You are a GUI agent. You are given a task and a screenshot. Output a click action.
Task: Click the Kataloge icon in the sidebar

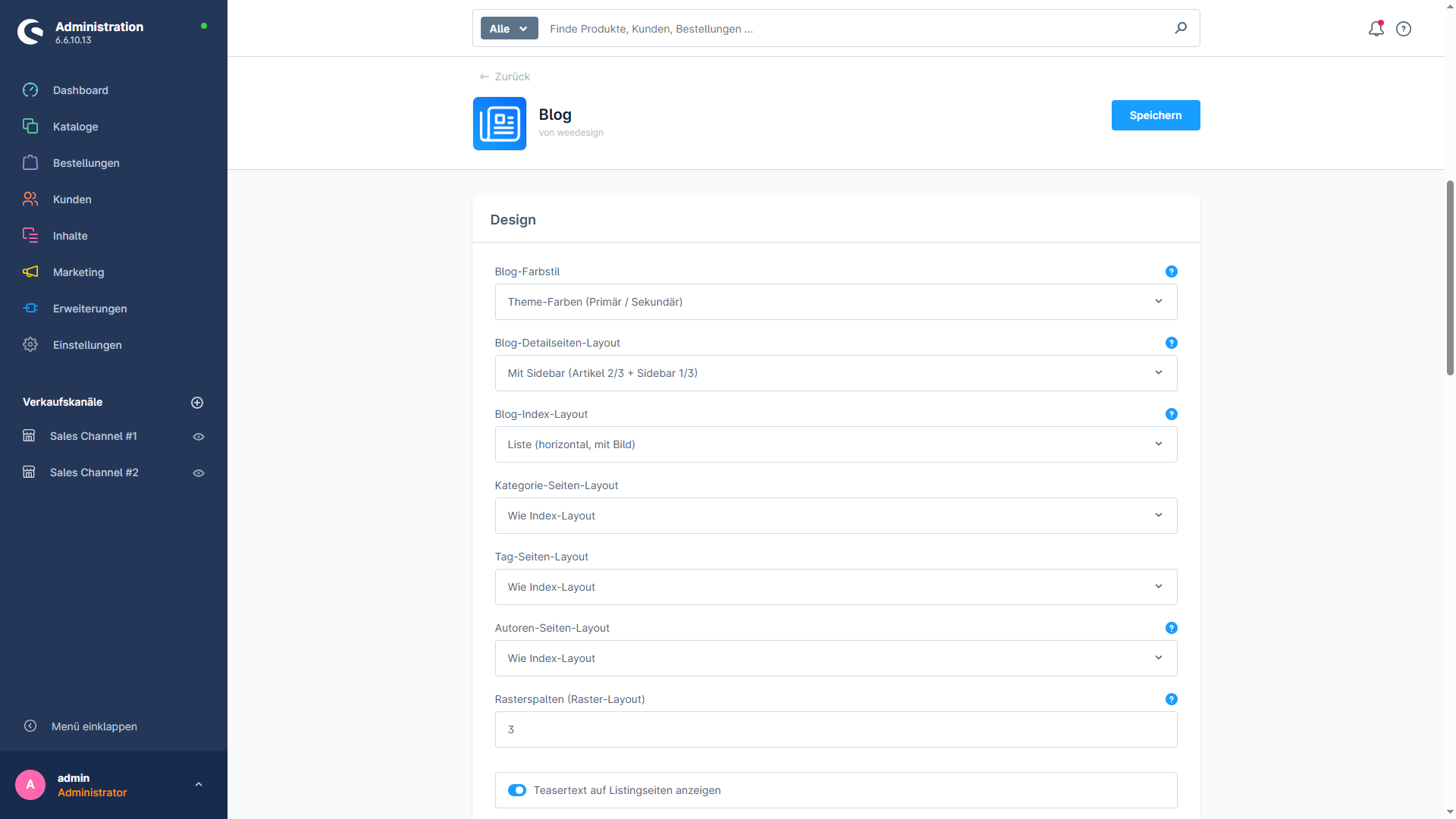tap(30, 127)
